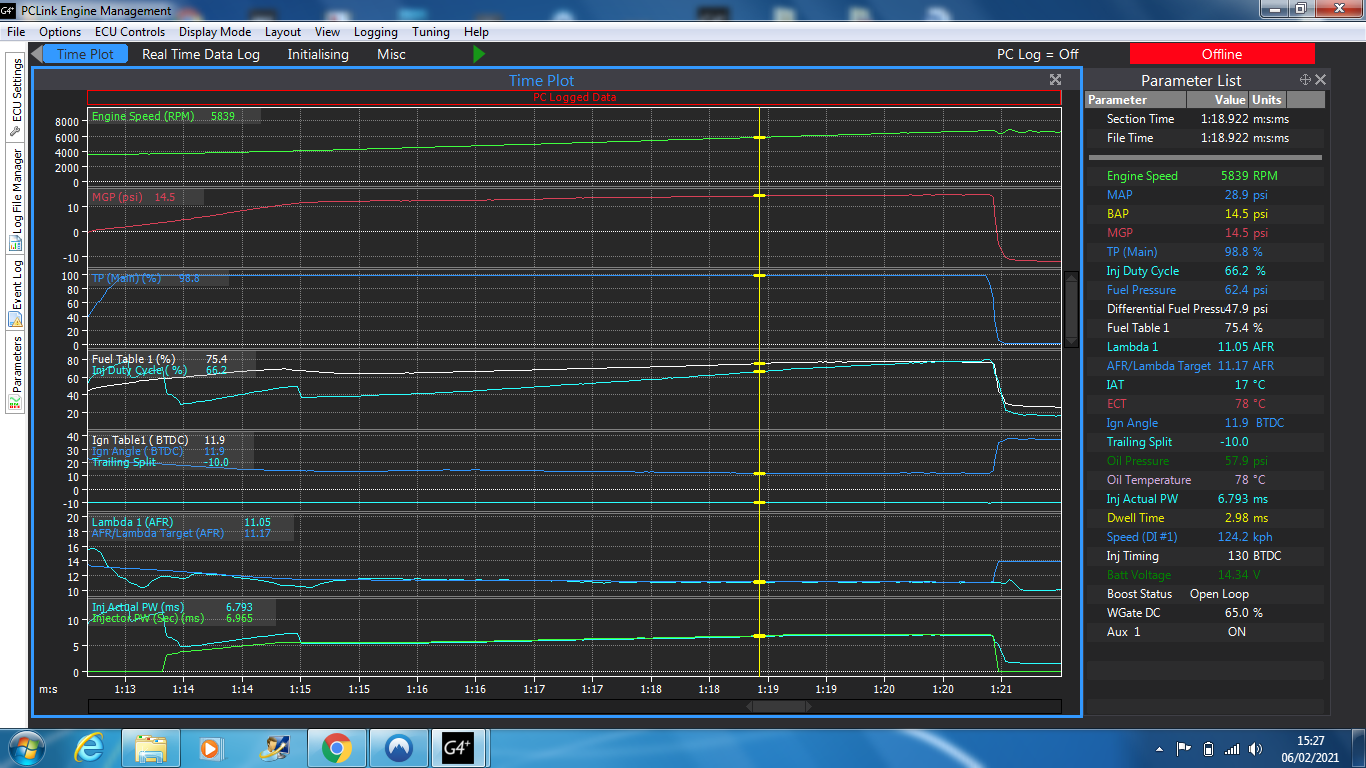This screenshot has height=768, width=1366.
Task: Maximize the Time Plot panel via corner icon
Action: tap(1055, 80)
